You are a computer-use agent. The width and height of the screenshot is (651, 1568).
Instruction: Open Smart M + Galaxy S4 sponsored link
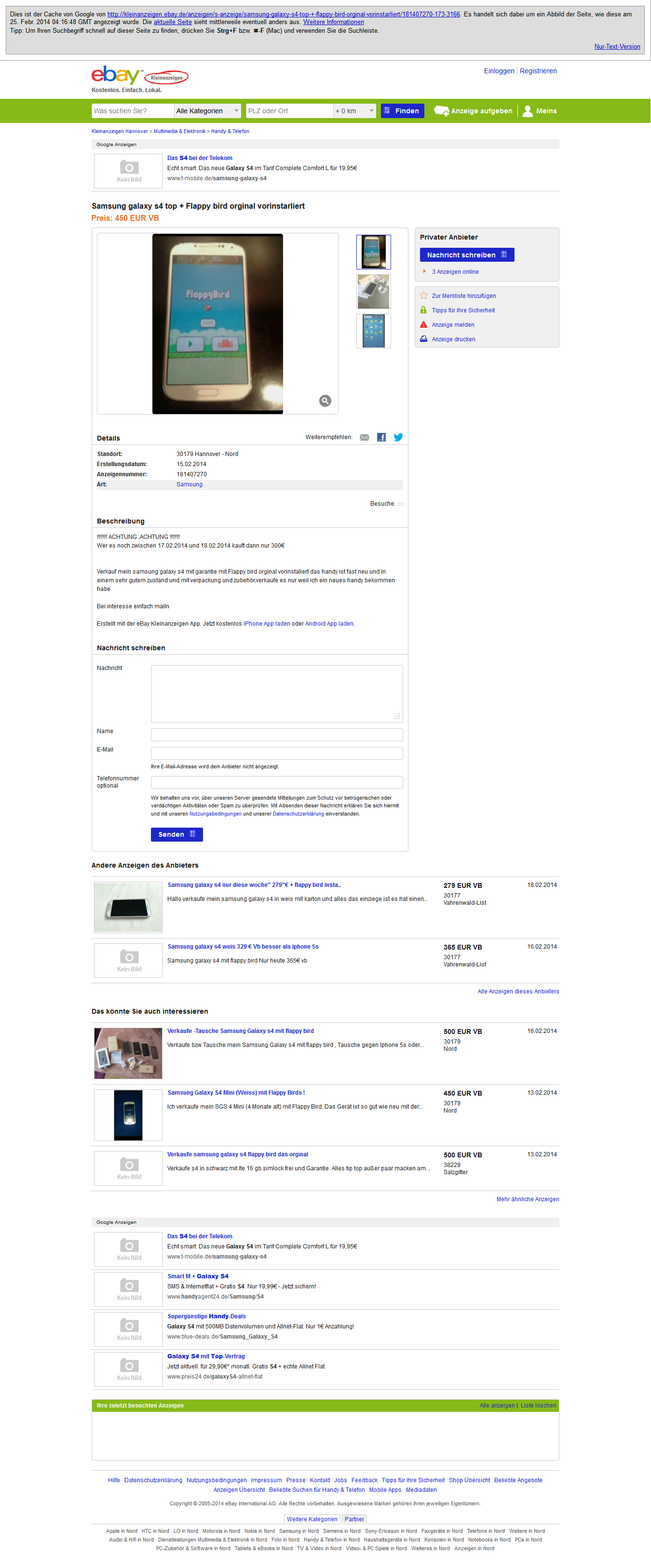click(x=198, y=1276)
